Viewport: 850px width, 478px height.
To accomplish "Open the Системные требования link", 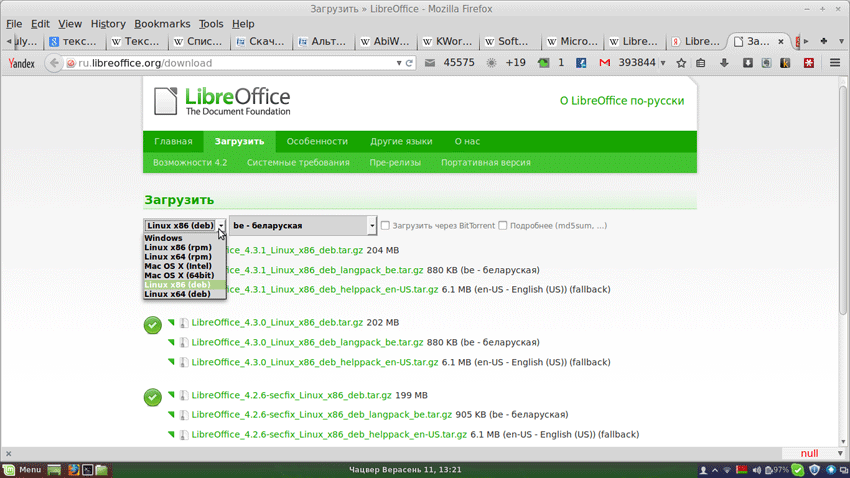I will tap(298, 162).
